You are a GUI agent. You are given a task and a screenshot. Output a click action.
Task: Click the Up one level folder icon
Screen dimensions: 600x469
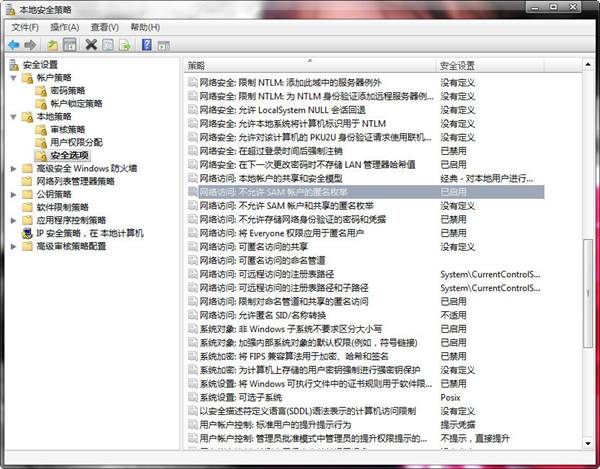(x=52, y=45)
